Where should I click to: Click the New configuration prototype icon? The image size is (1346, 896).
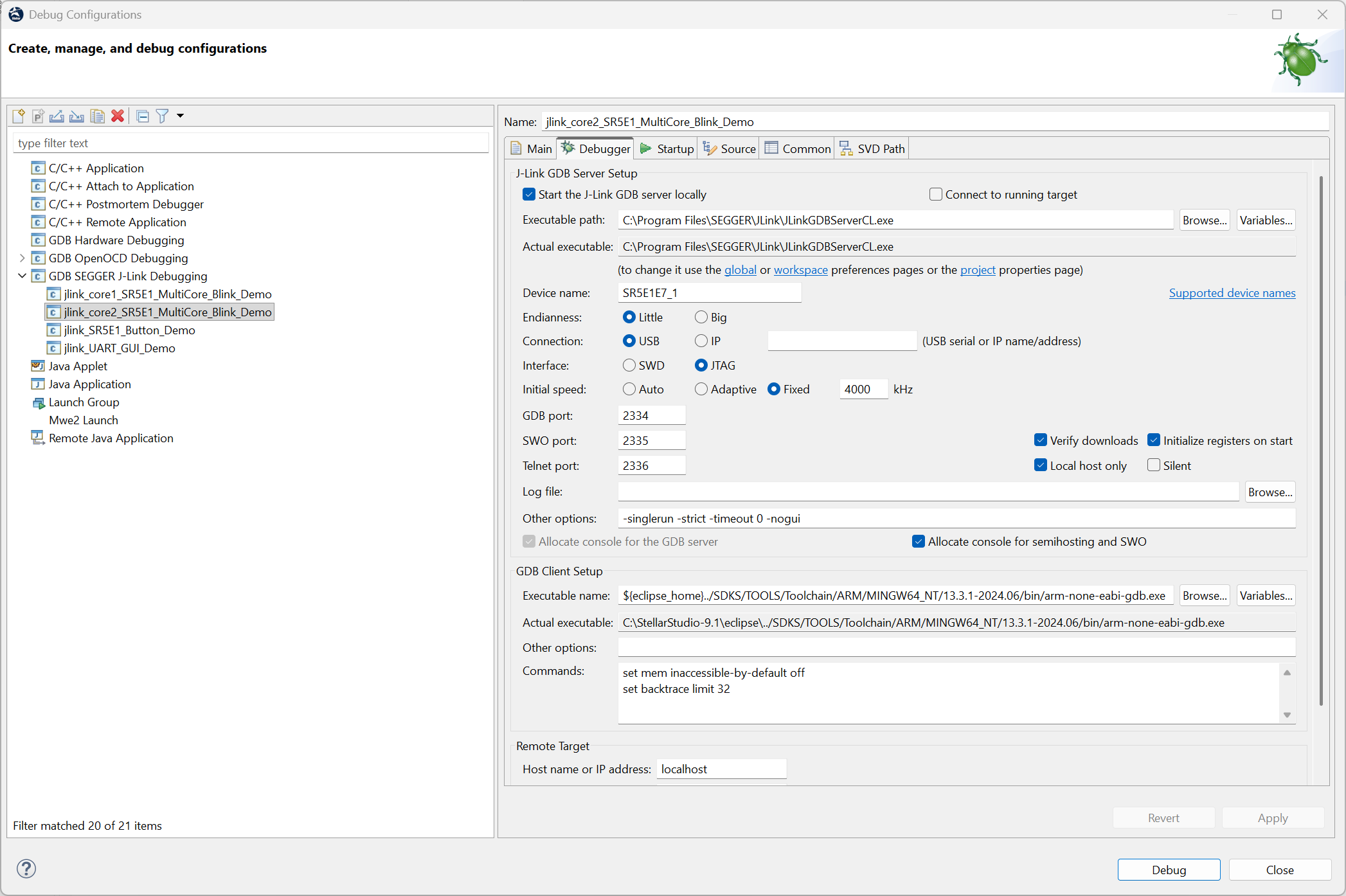point(38,116)
